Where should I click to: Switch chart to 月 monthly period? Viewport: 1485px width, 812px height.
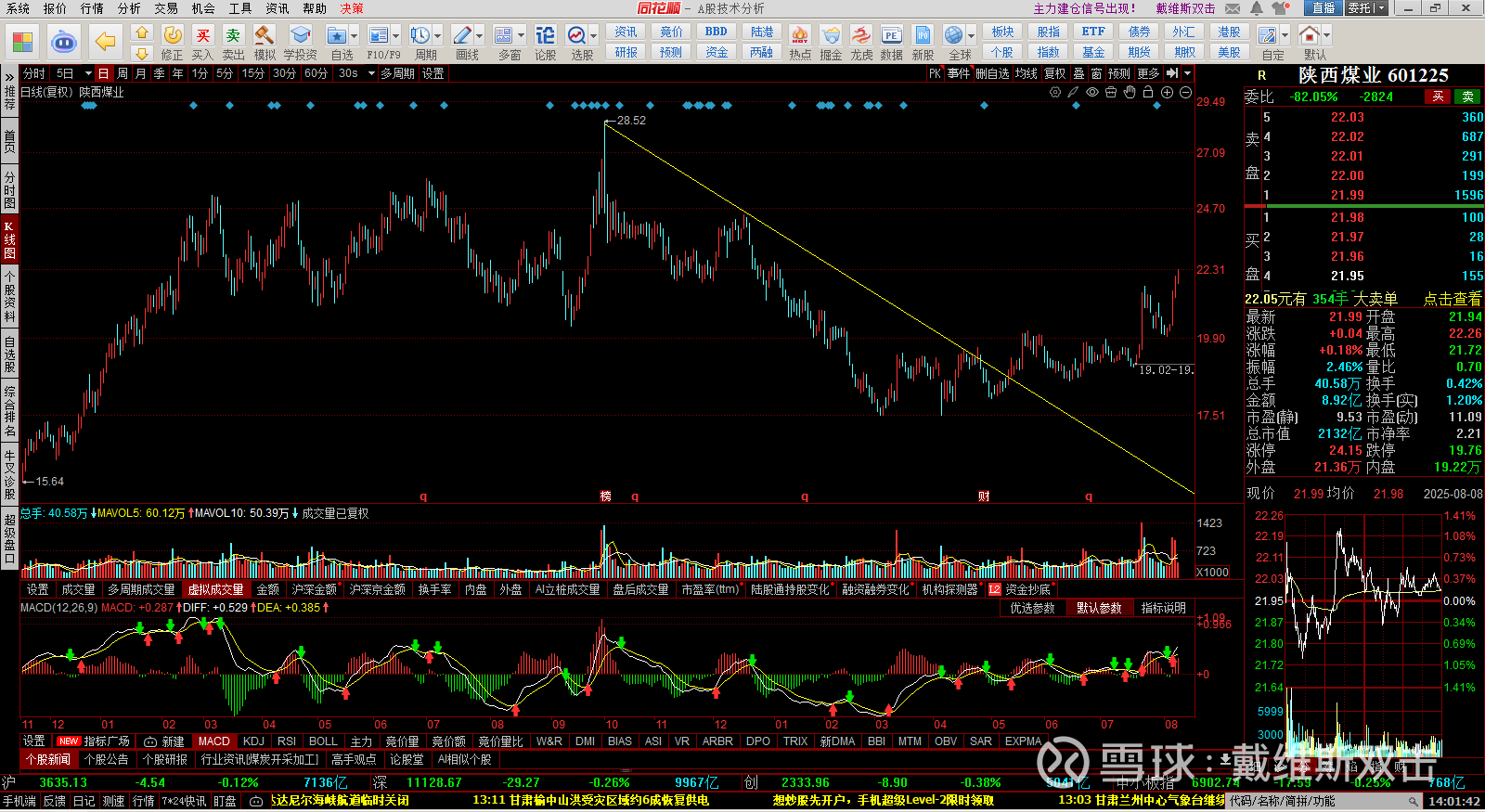[x=140, y=73]
